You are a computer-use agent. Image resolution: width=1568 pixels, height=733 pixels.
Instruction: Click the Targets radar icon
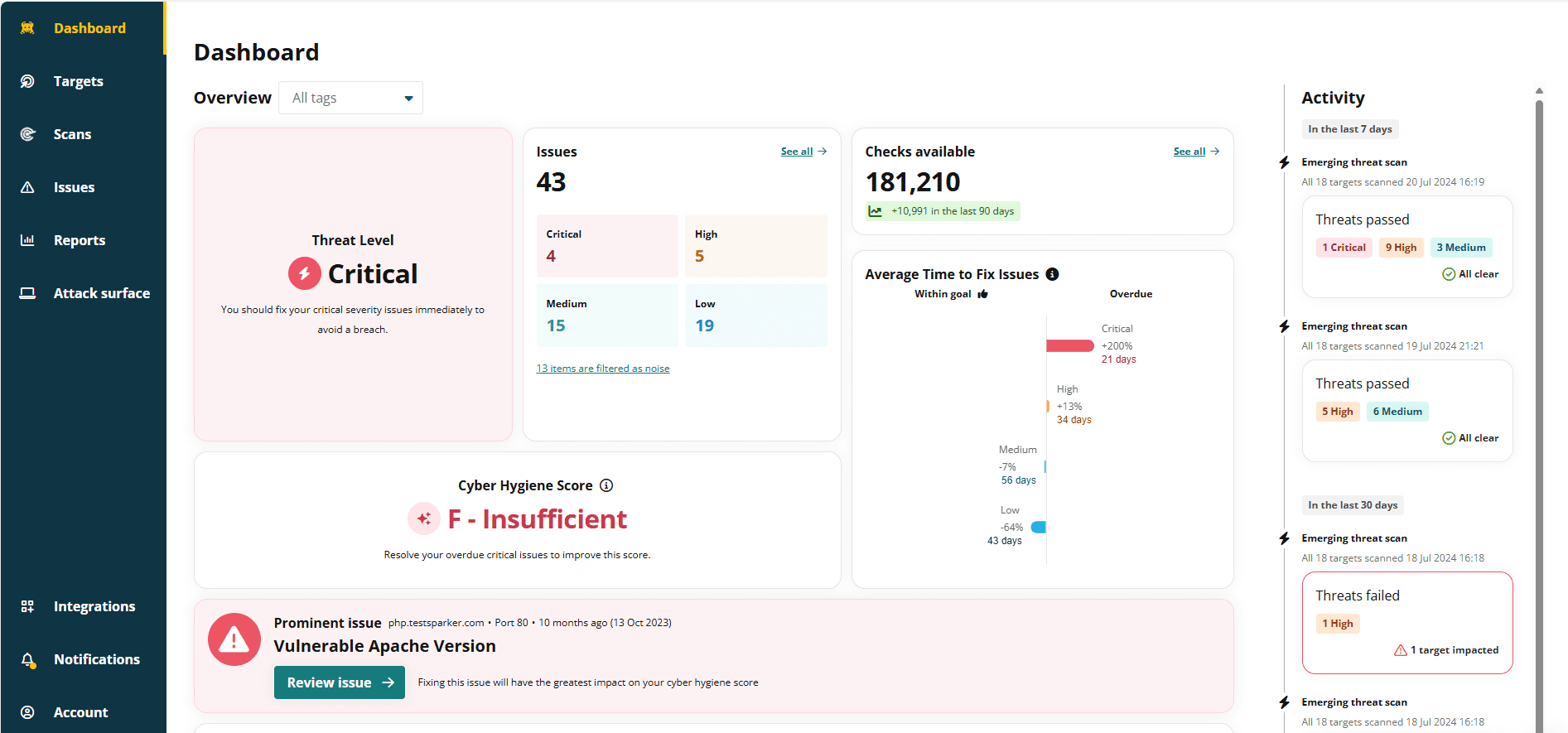click(27, 81)
